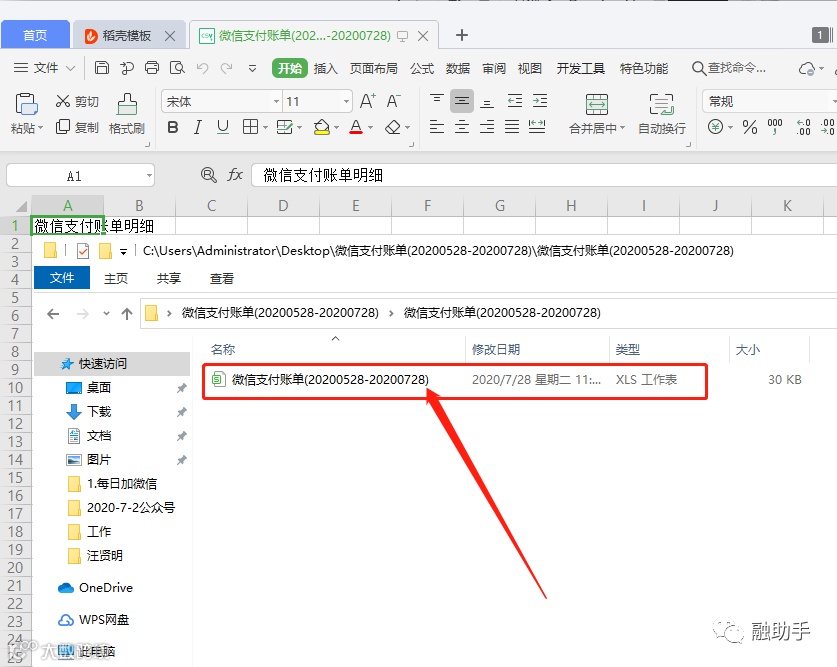Open Print Preview icon
This screenshot has height=667, width=837.
177,68
